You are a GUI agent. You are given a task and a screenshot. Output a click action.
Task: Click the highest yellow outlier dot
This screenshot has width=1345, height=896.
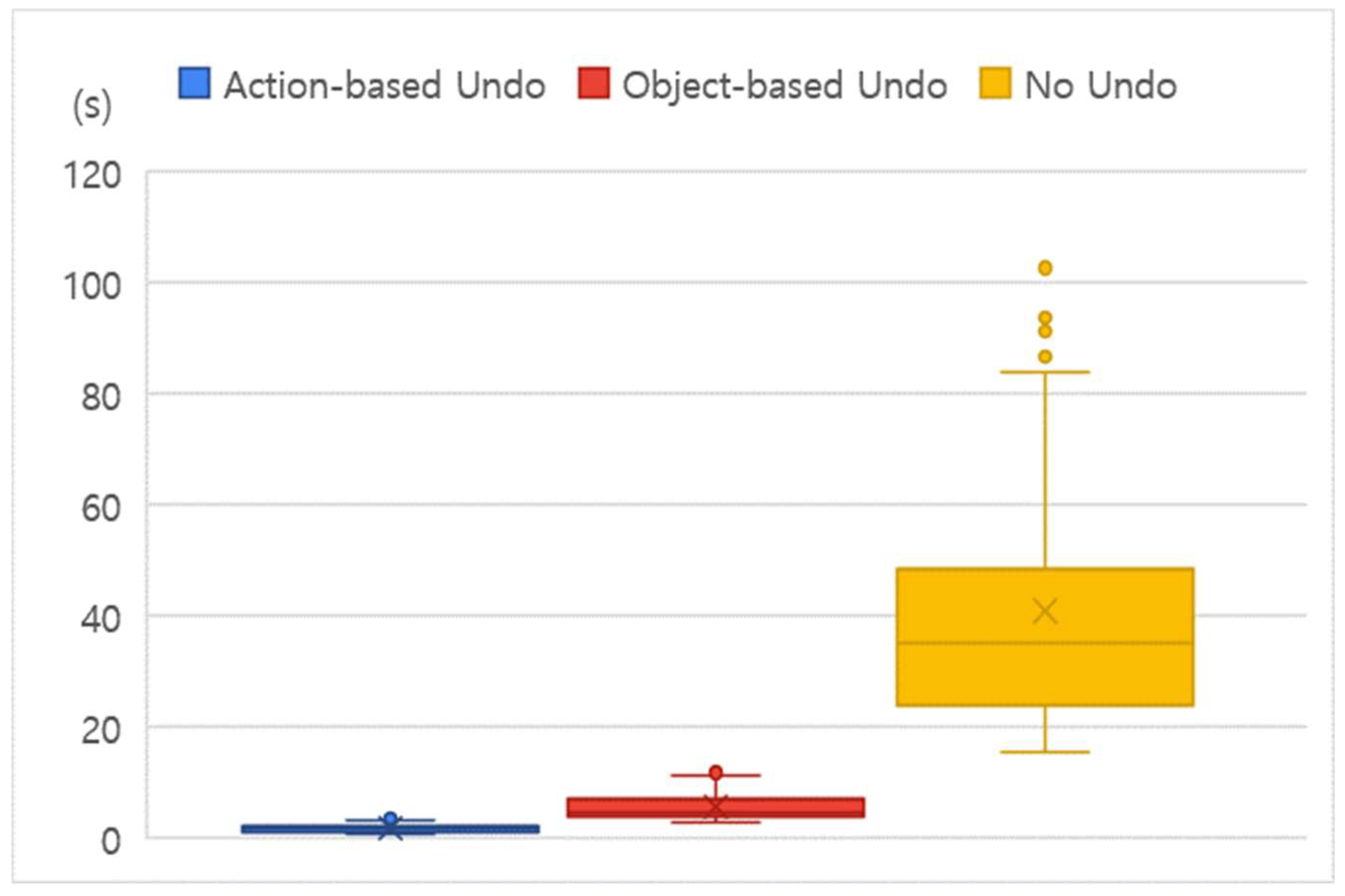click(1045, 267)
